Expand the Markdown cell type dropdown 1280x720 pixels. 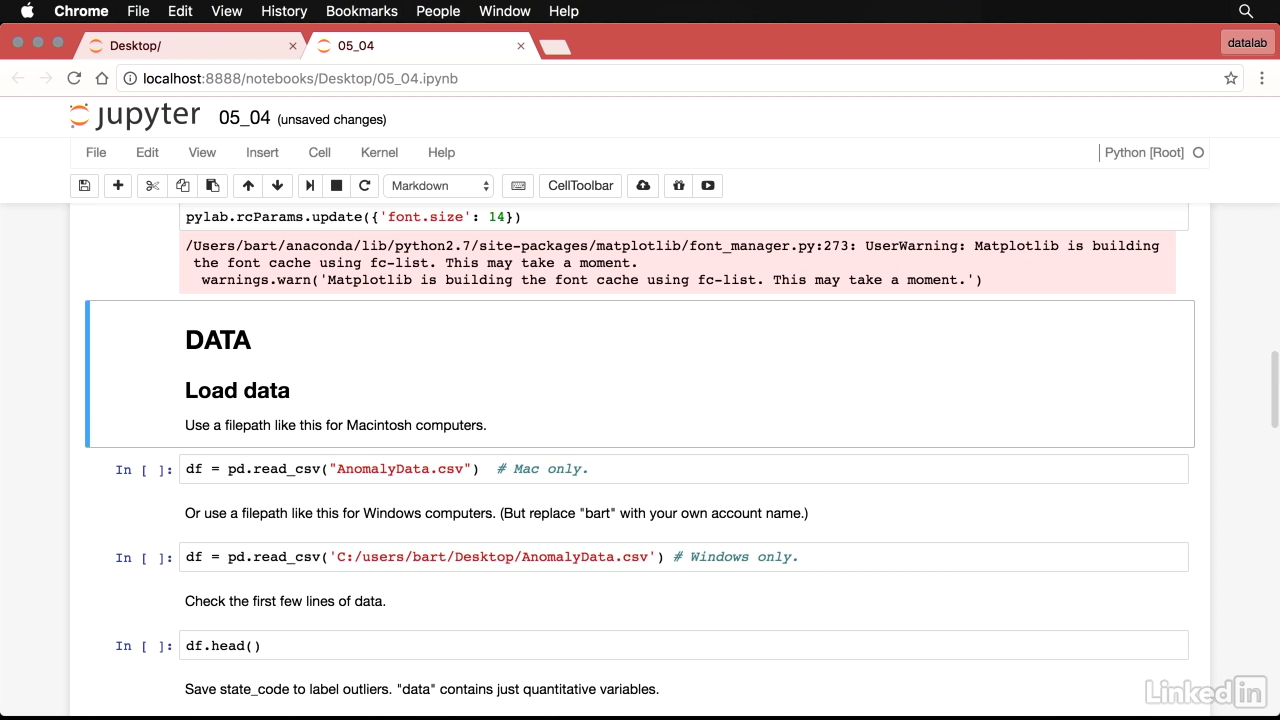440,186
